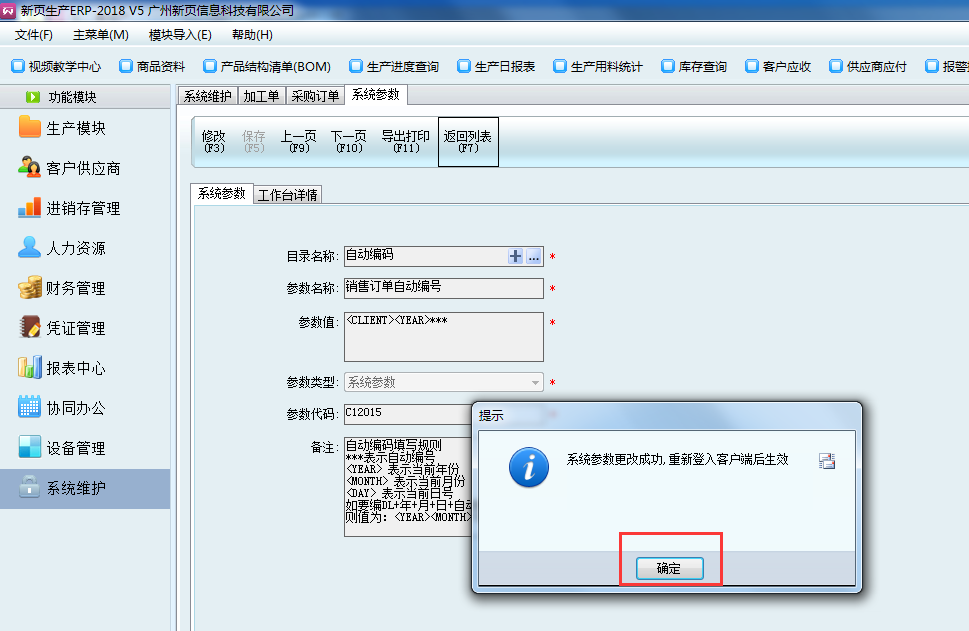Select the 设备管理 module
969x631 pixels.
point(75,448)
